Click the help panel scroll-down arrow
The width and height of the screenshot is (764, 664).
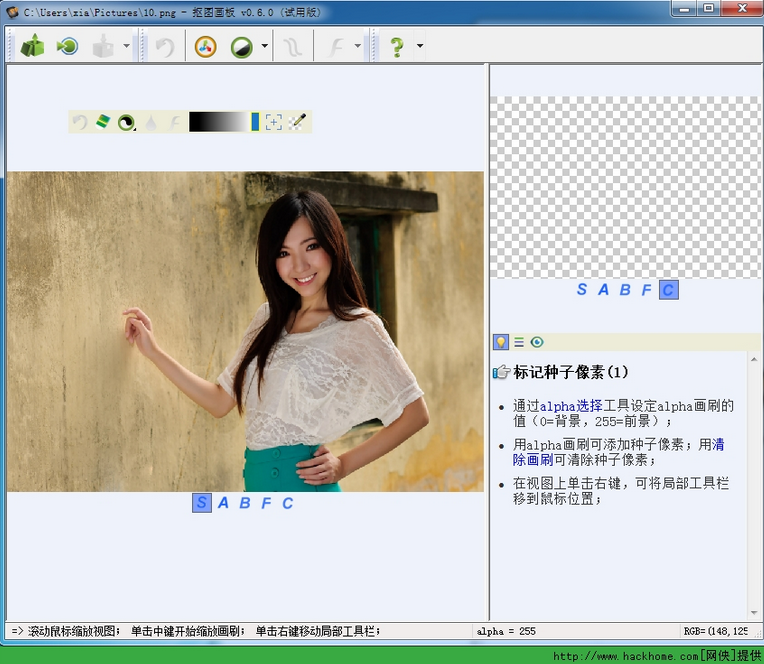coord(754,613)
